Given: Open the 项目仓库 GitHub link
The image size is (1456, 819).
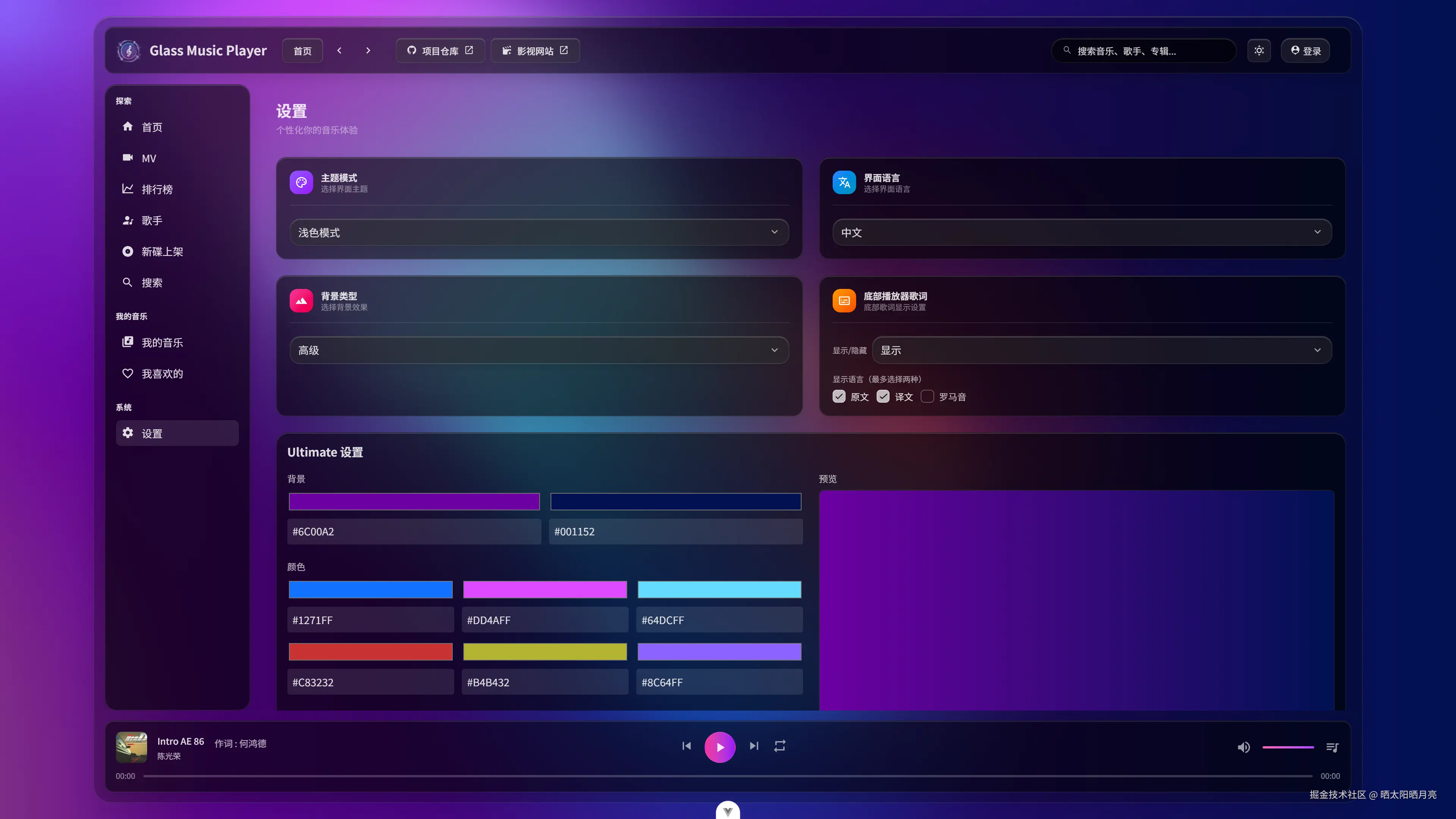Looking at the screenshot, I should [440, 51].
